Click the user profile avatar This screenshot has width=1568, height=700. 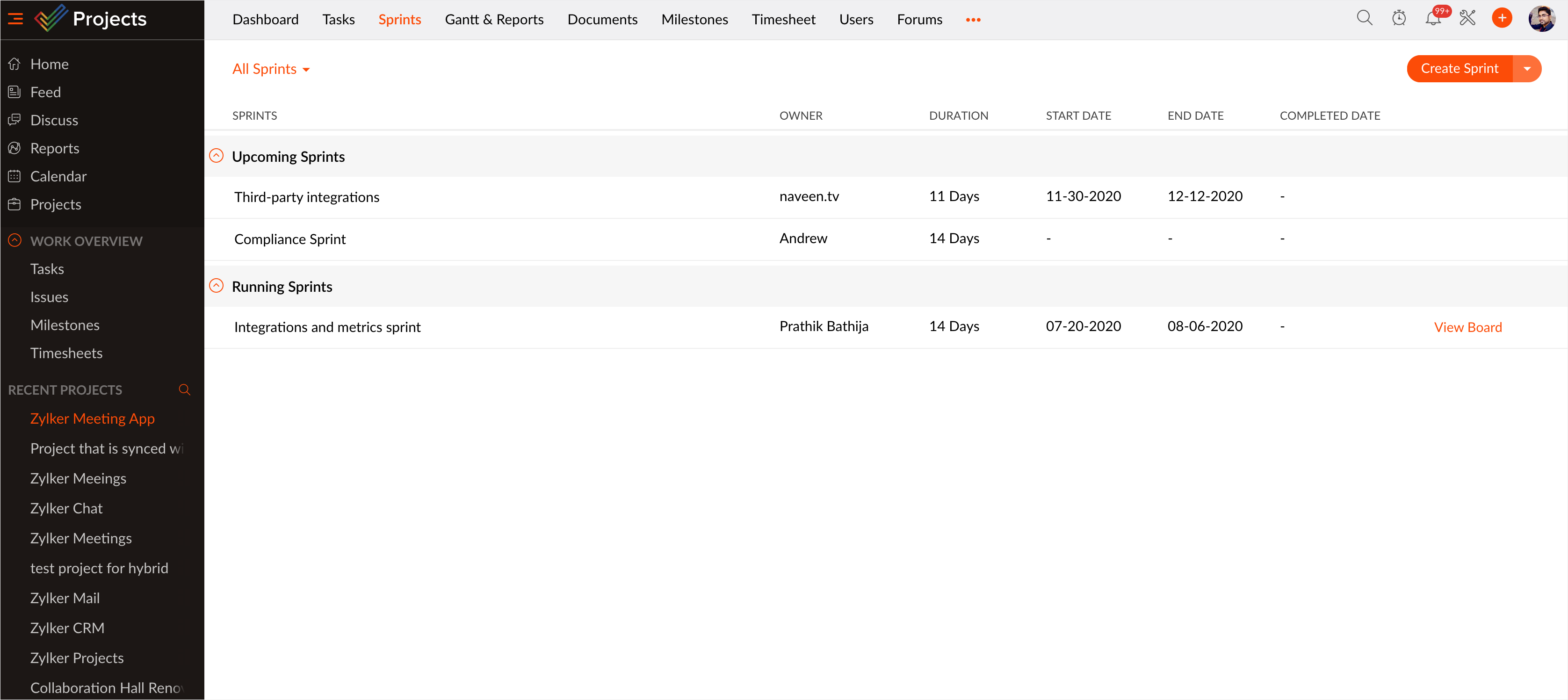(x=1541, y=18)
